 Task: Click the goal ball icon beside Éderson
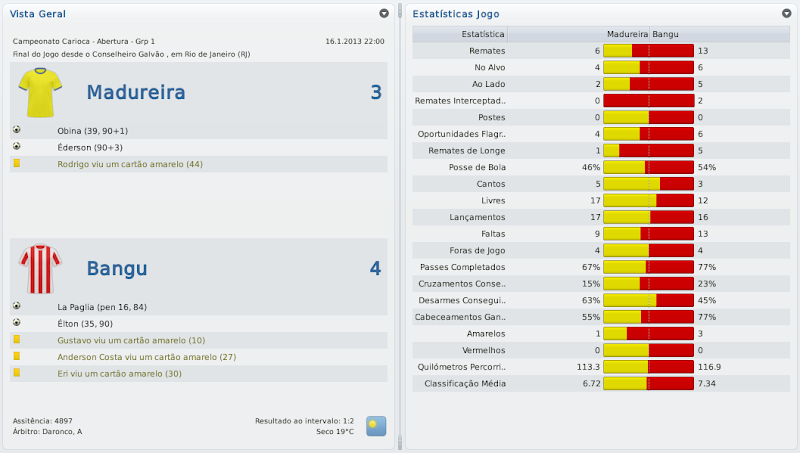coord(17,147)
